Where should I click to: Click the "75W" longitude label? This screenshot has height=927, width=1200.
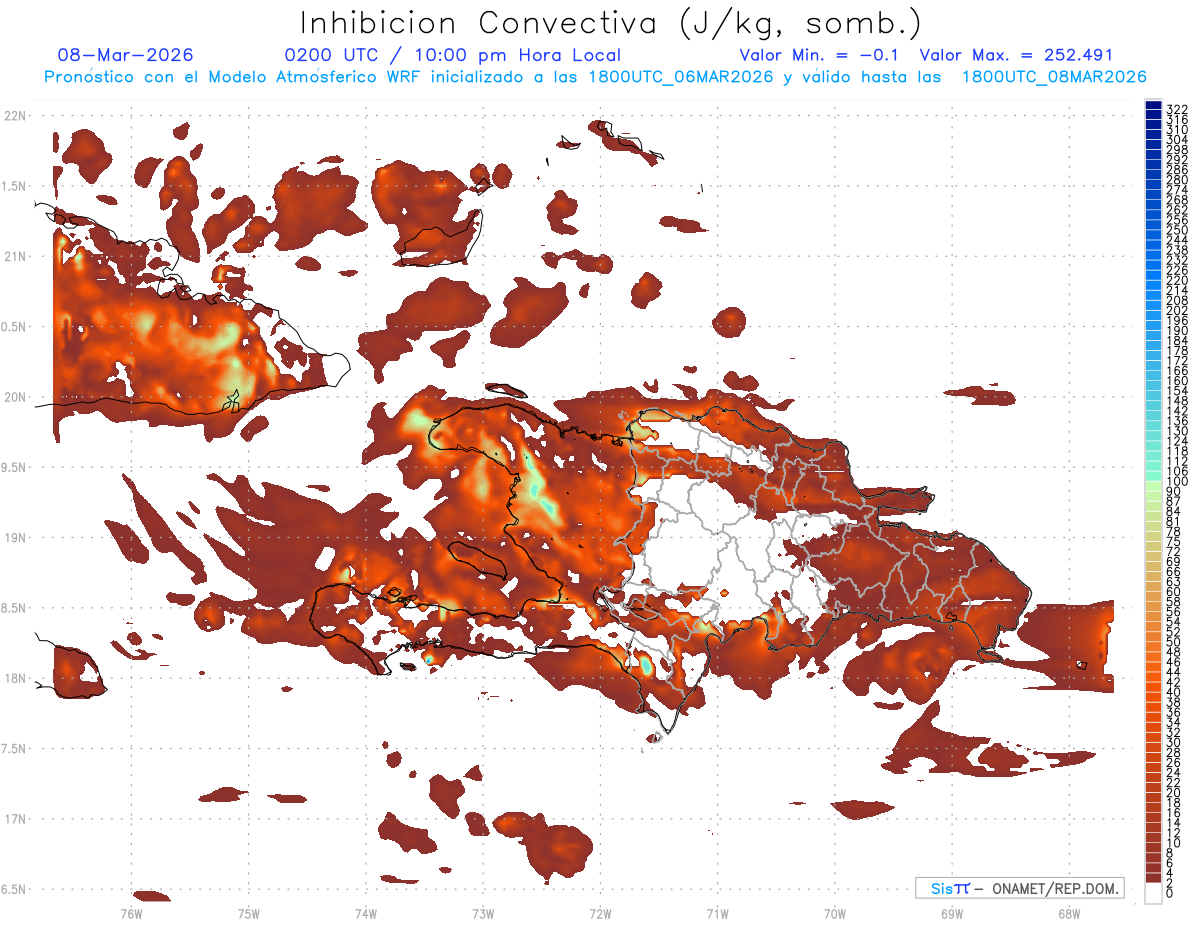[x=249, y=912]
